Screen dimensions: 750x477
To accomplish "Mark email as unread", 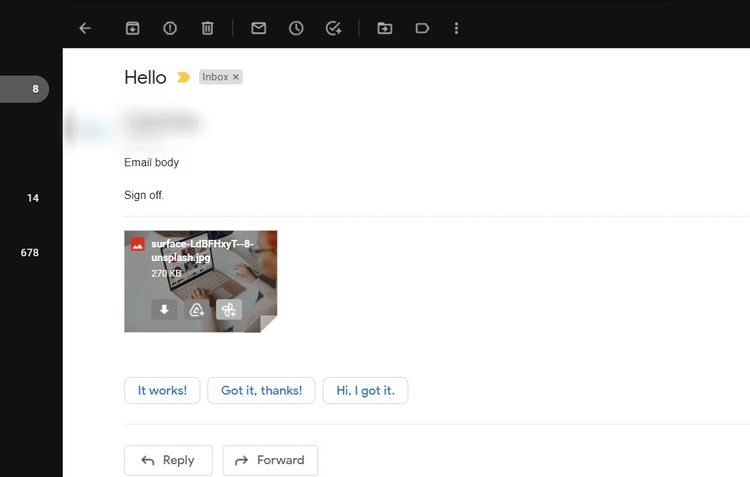I will tap(259, 28).
